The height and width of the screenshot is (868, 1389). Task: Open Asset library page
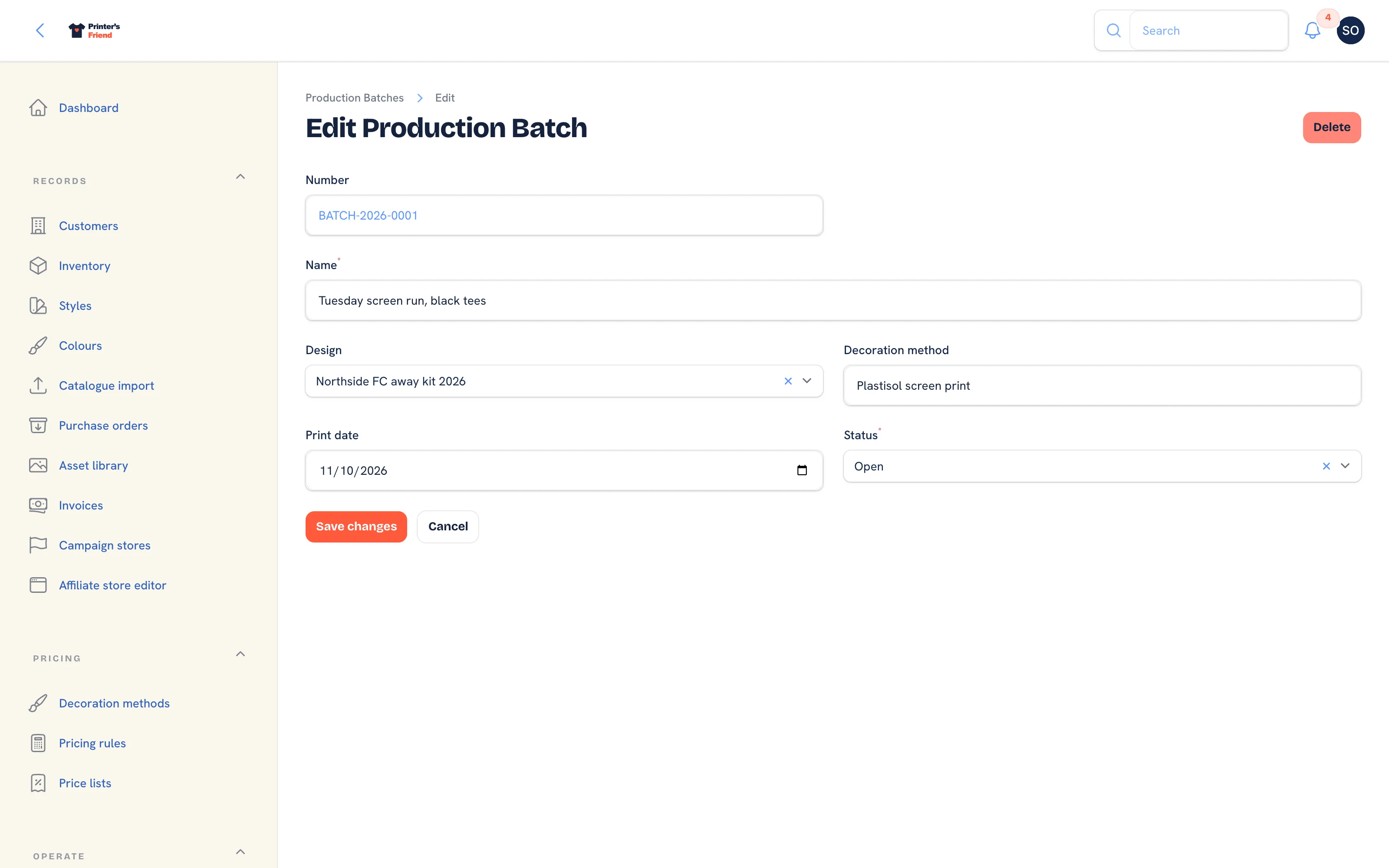coord(94,465)
